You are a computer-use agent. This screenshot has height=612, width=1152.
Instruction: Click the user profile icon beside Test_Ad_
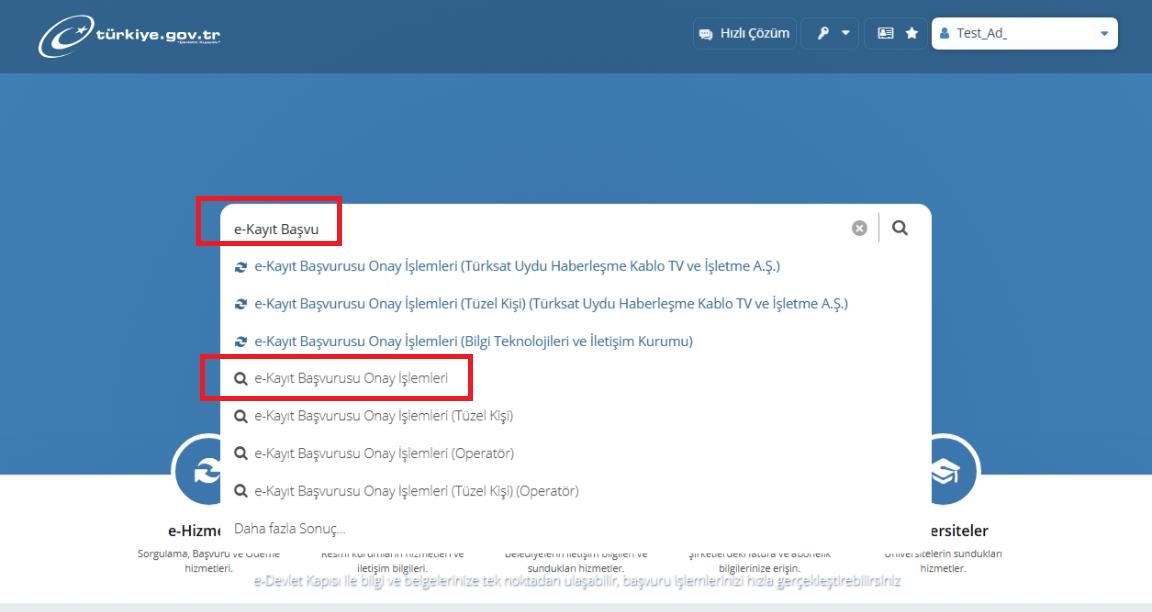click(x=944, y=33)
